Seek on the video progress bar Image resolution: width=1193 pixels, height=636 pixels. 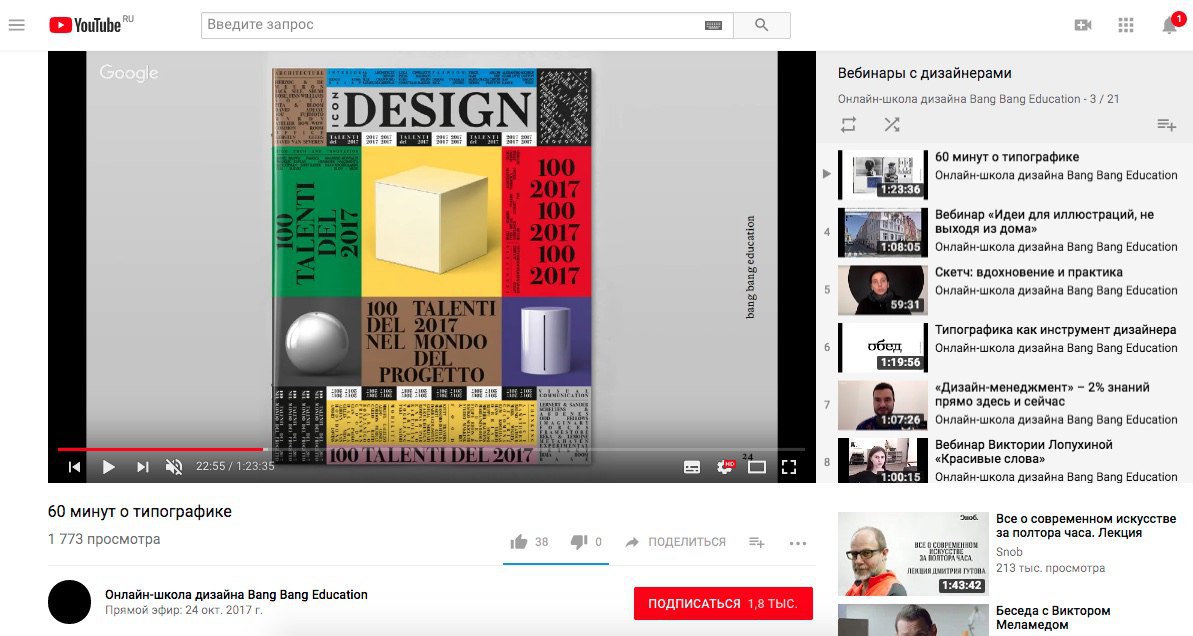(431, 450)
